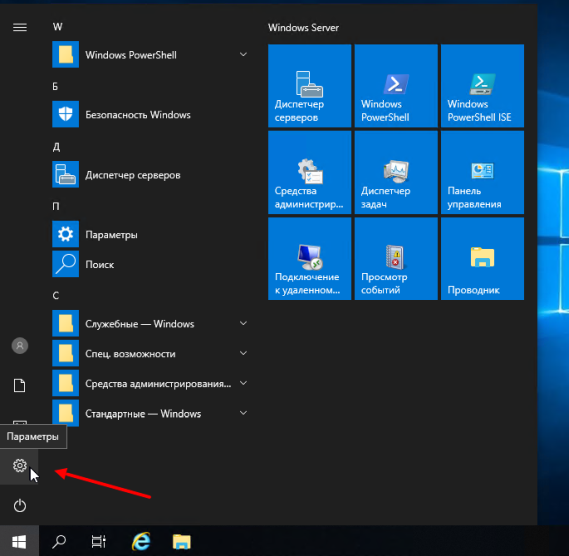
Task: Click the letter Д section header
Action: (56, 147)
